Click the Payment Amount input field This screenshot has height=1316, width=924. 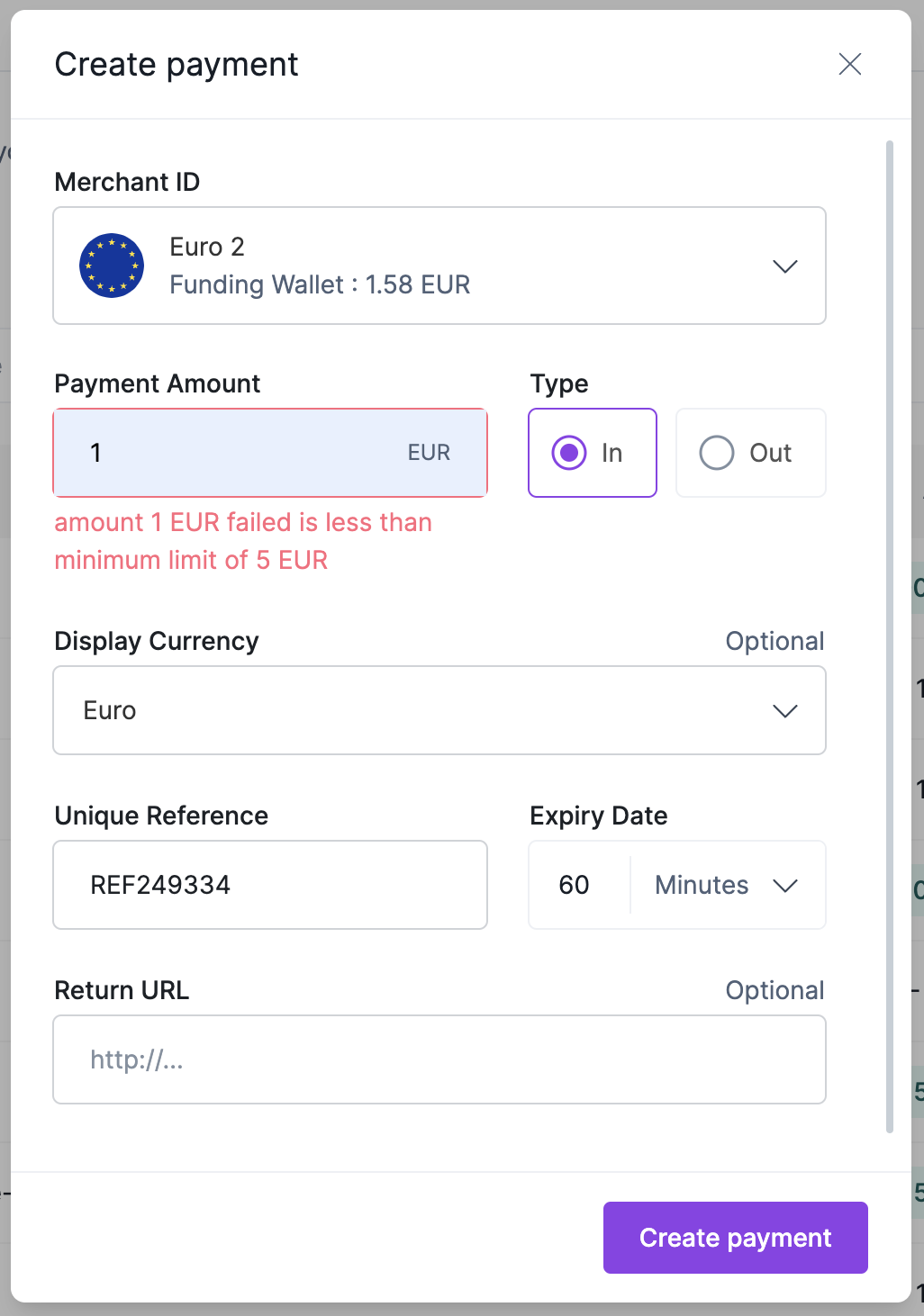point(270,453)
